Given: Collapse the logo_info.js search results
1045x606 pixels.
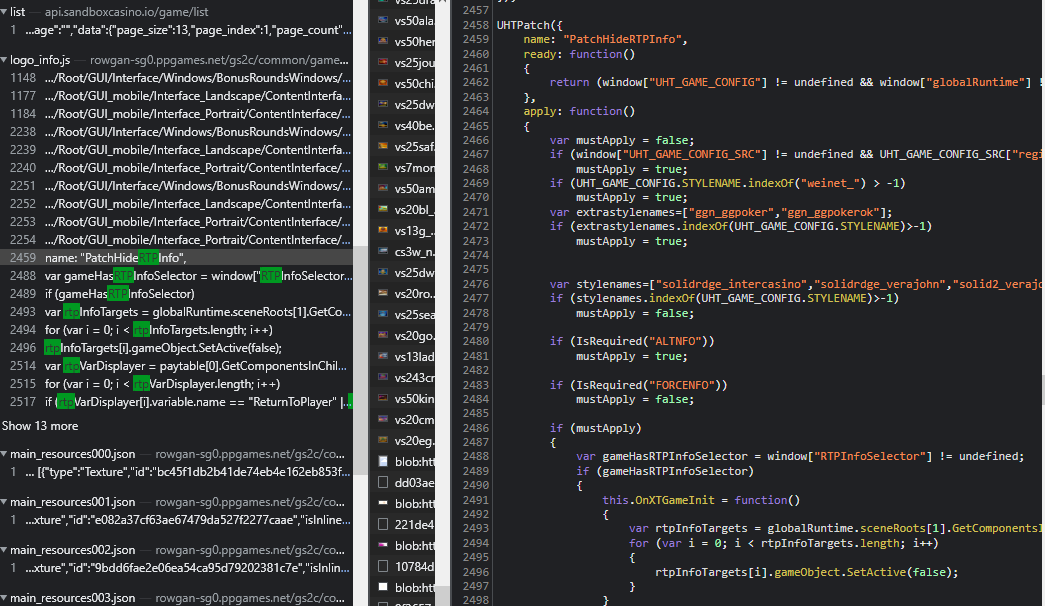Looking at the screenshot, I should 5,60.
